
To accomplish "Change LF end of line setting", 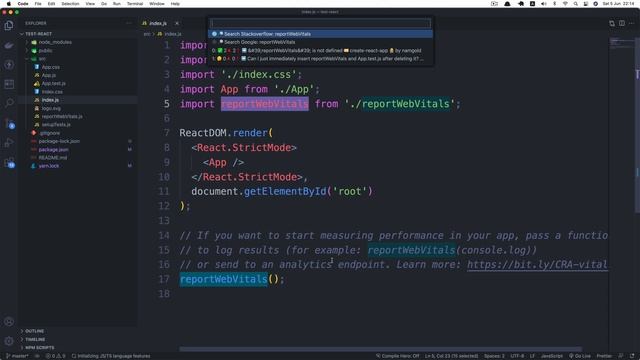I will (532, 356).
